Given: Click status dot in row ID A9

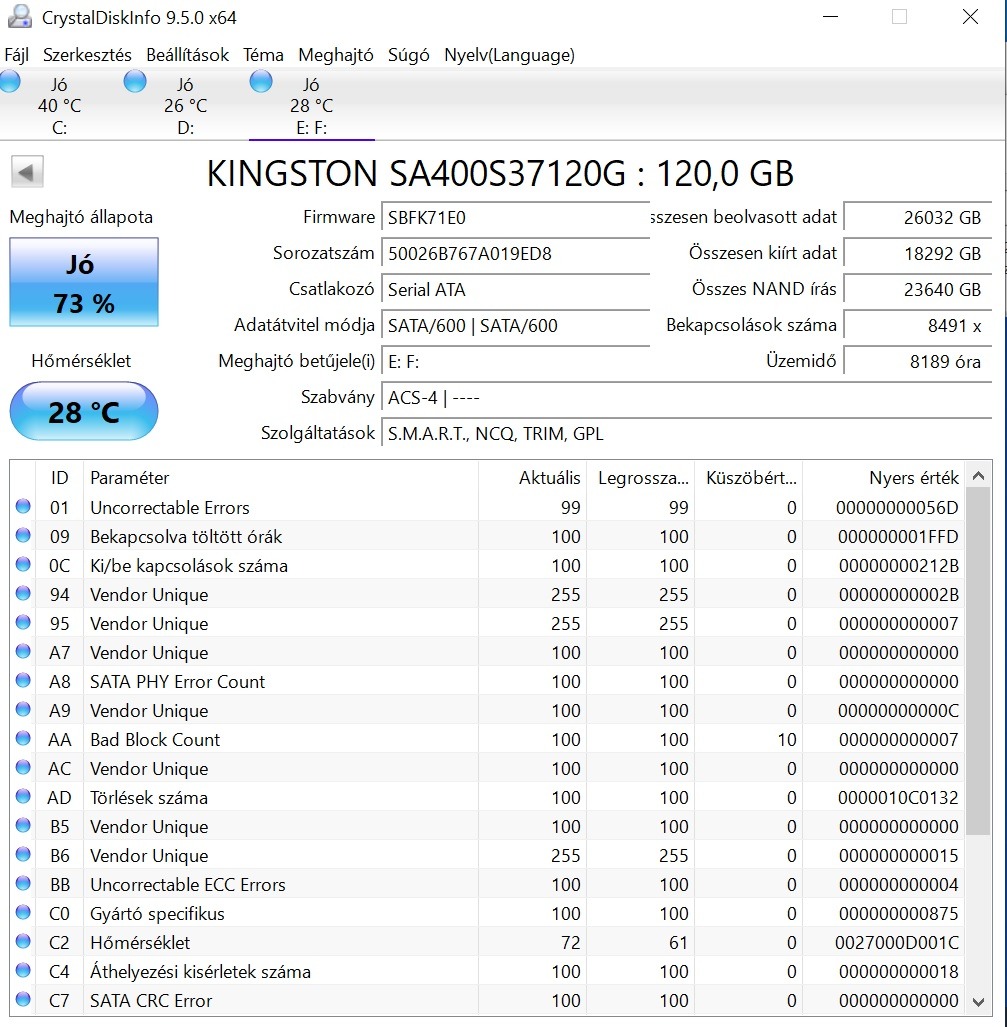Looking at the screenshot, I should (23, 709).
